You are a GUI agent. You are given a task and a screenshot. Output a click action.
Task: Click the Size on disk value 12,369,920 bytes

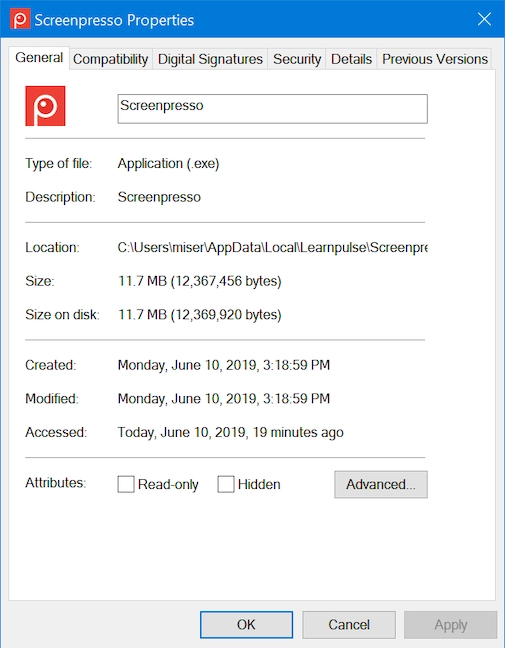click(200, 314)
